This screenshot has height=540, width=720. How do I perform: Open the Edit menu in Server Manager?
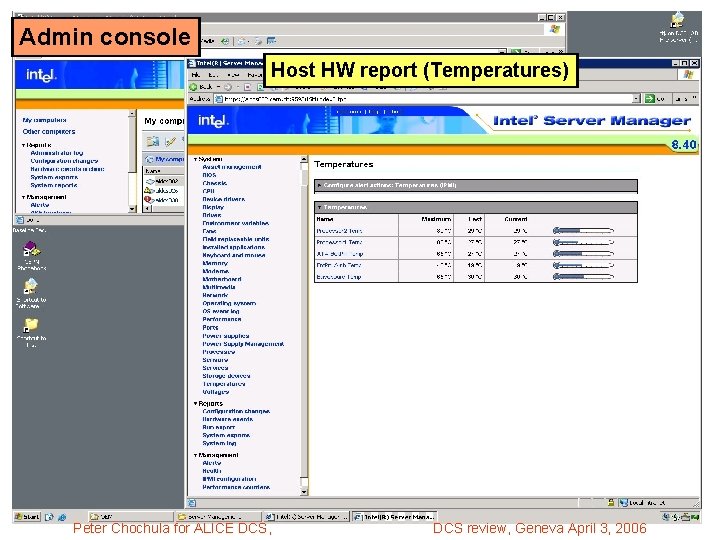pyautogui.click(x=214, y=74)
